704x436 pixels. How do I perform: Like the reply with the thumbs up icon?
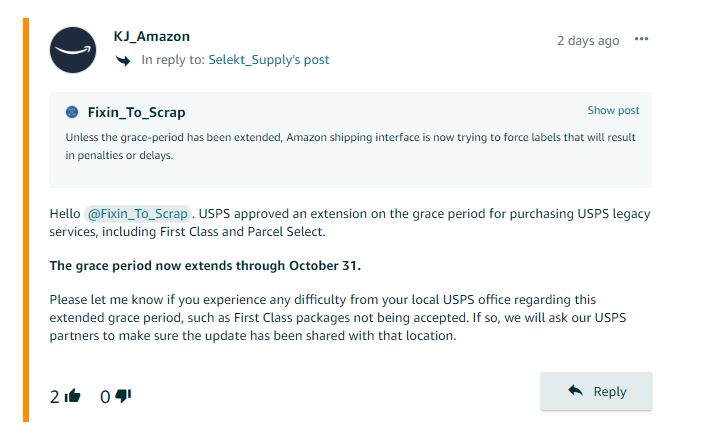tap(72, 396)
